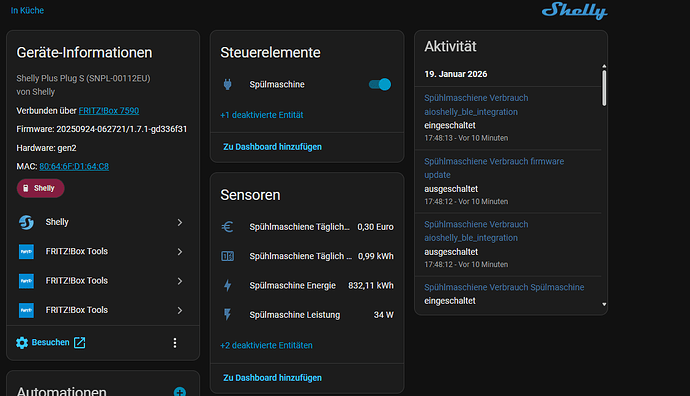Click the kWh counter sensor icon
This screenshot has height=396, width=690.
[x=228, y=256]
